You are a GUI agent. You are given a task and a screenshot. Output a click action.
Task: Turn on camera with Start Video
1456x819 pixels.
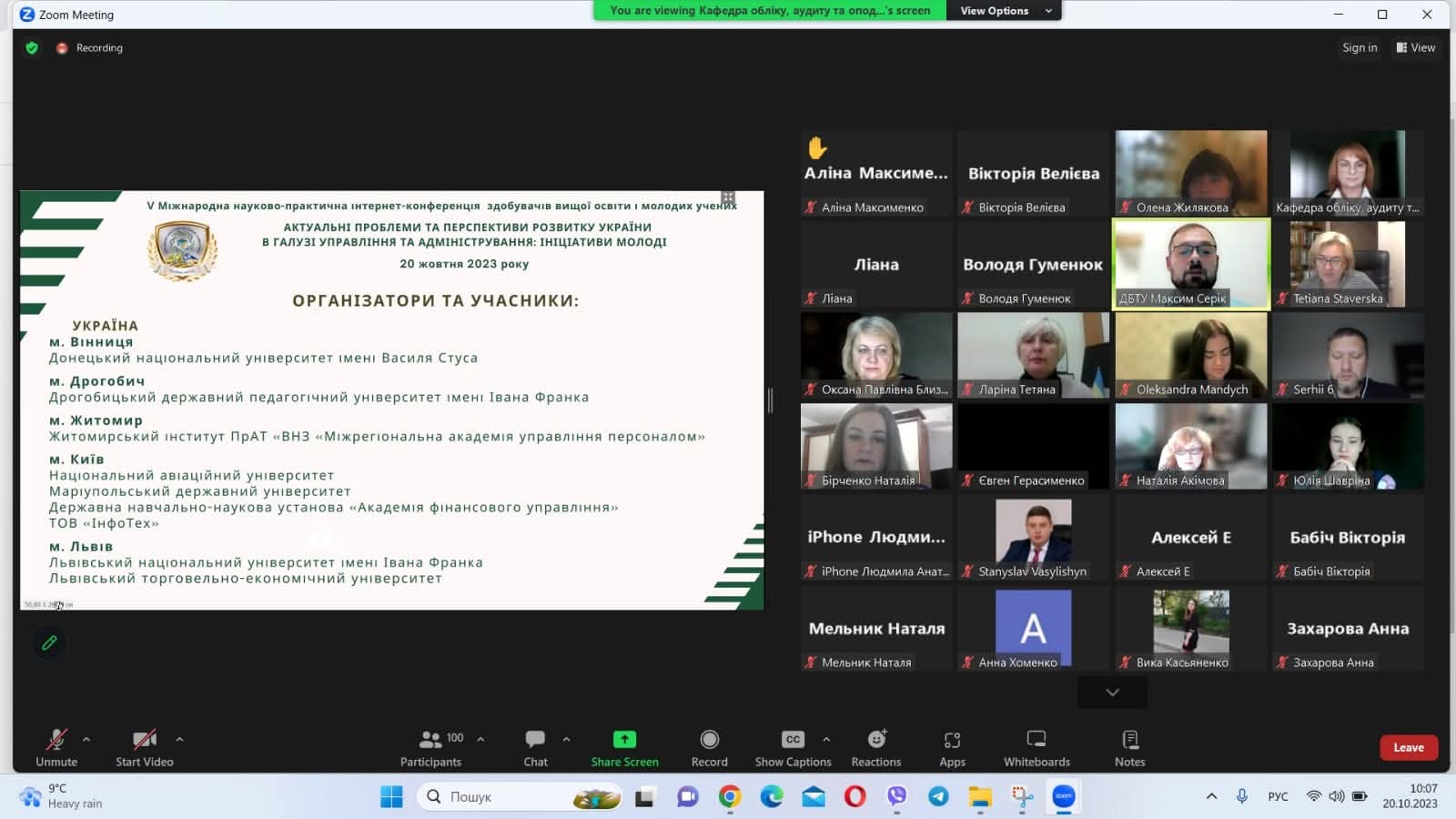[144, 747]
